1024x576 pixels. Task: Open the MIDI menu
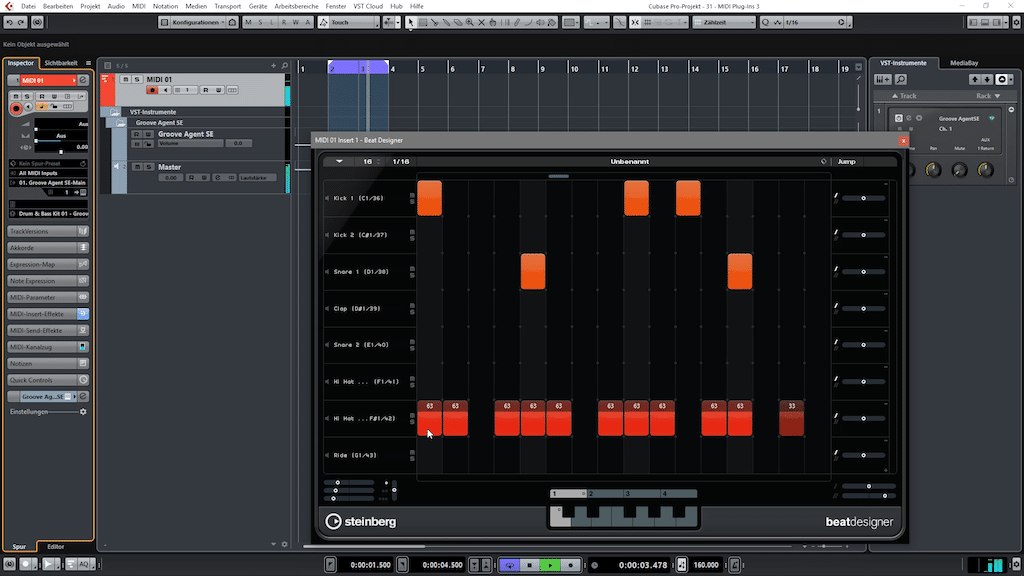139,6
